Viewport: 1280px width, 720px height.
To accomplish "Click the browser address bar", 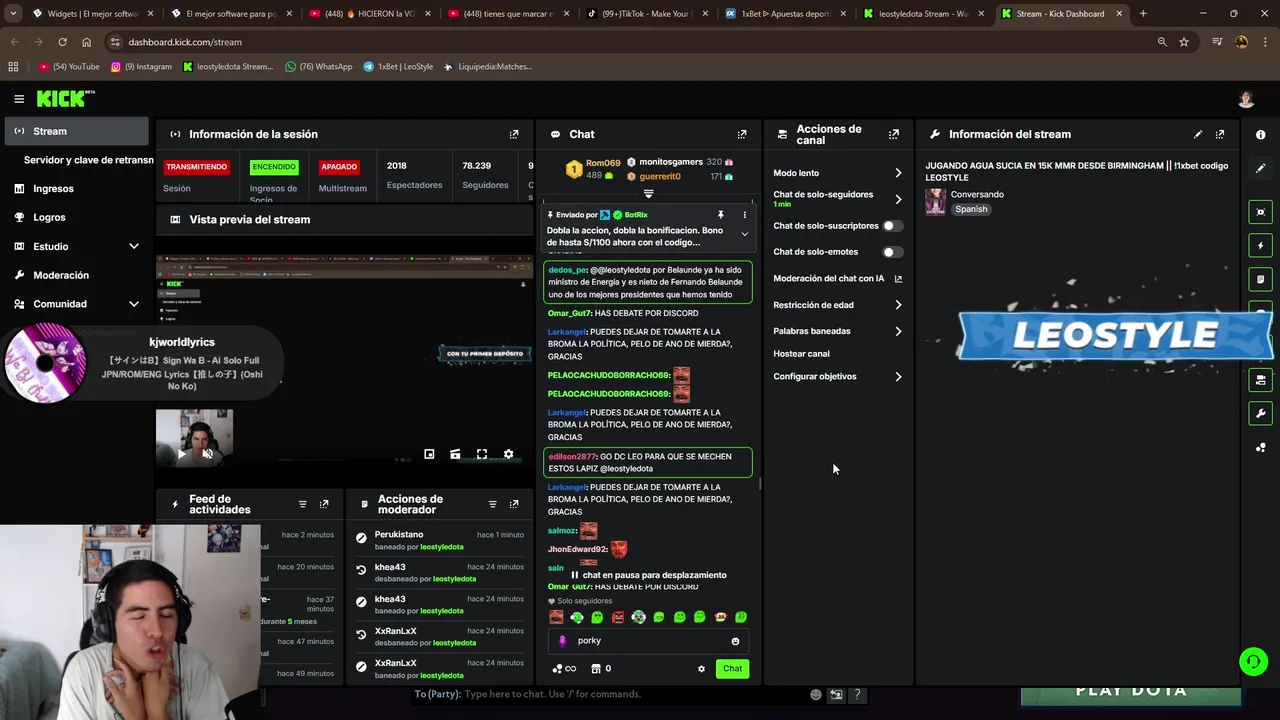I will click(x=630, y=42).
